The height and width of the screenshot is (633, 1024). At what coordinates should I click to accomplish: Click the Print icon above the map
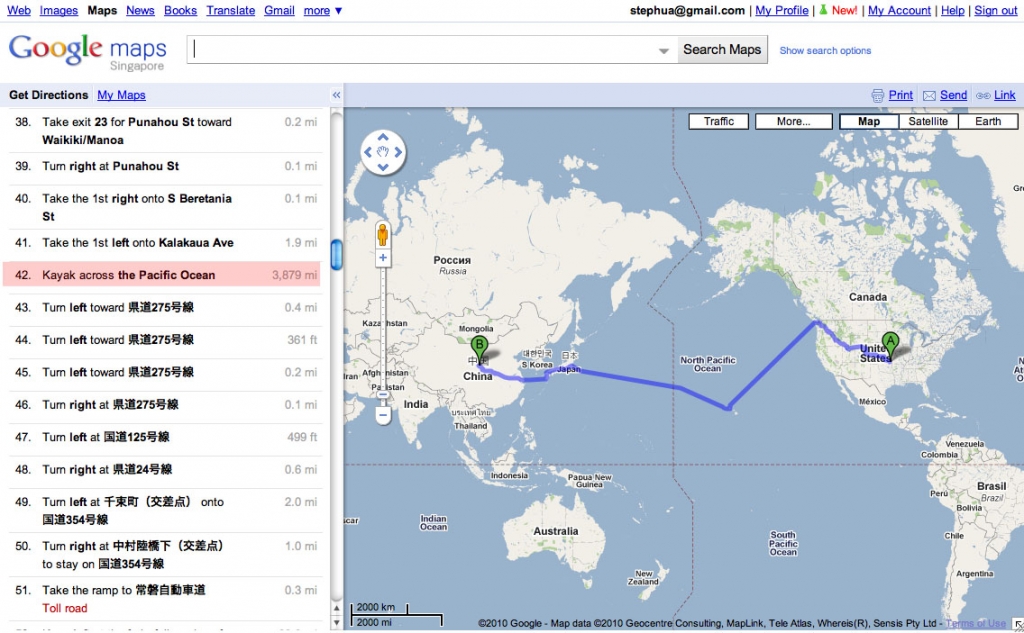pyautogui.click(x=877, y=95)
